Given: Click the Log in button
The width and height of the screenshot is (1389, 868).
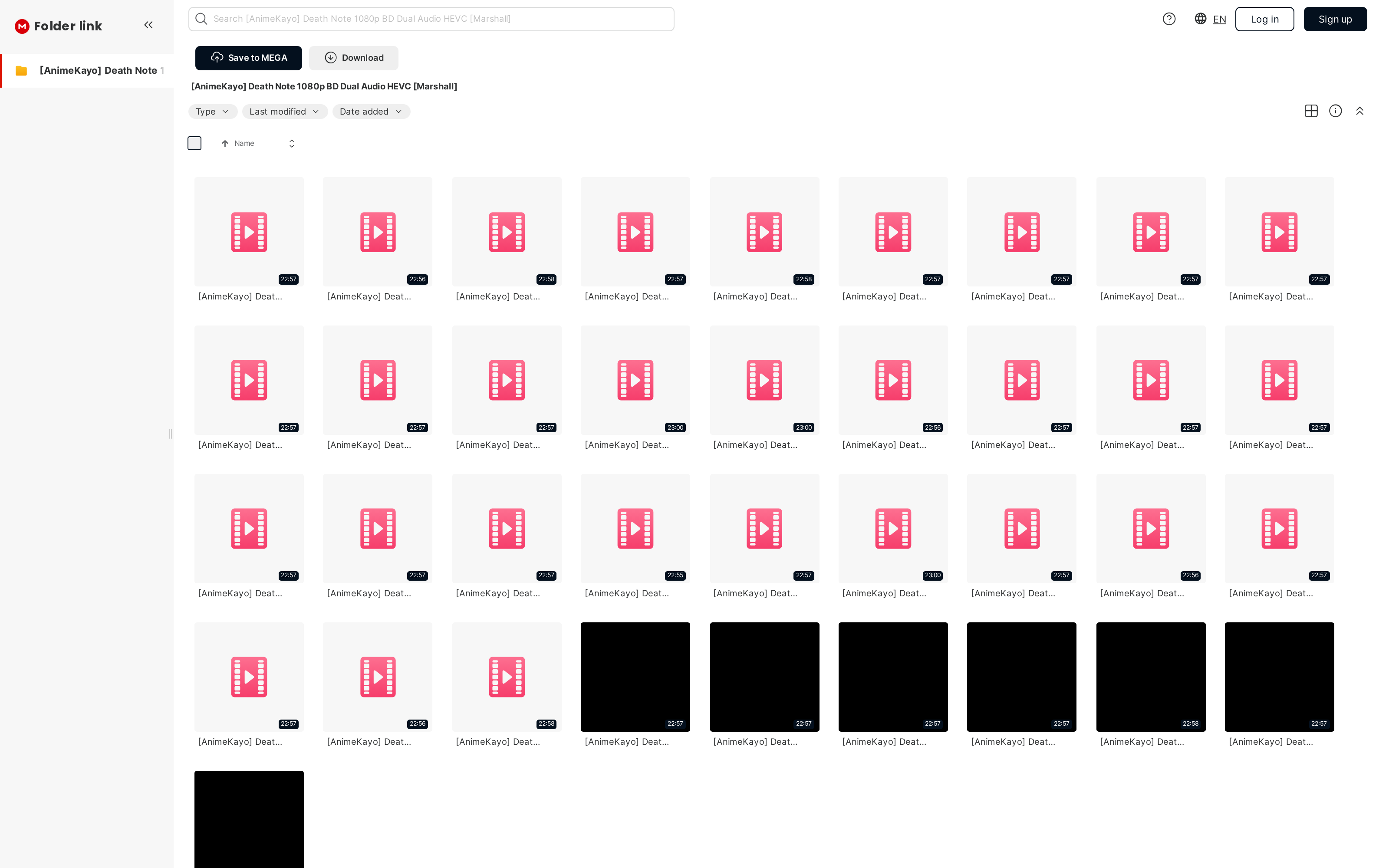Looking at the screenshot, I should point(1264,19).
